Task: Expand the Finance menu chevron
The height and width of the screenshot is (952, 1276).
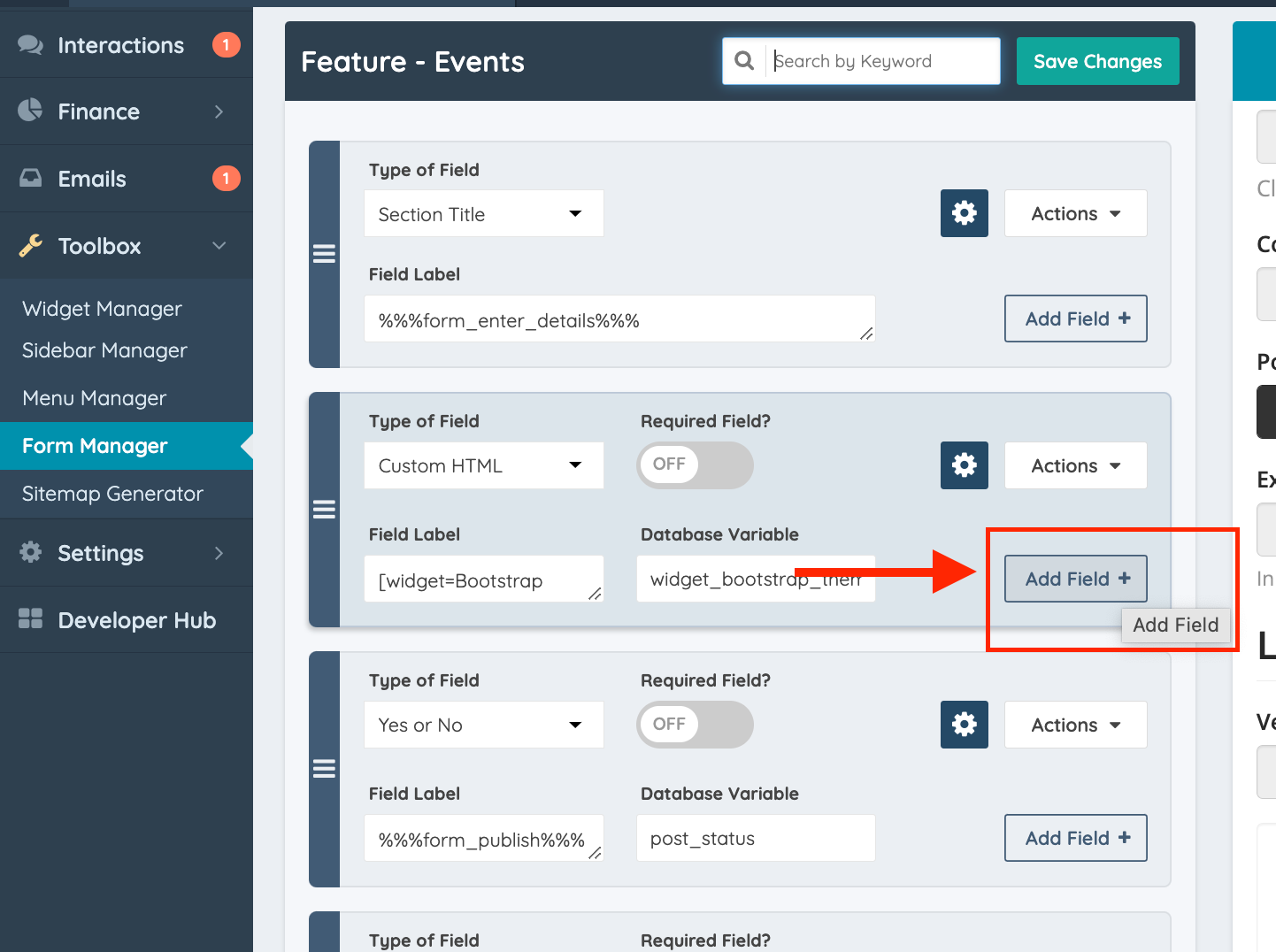Action: [x=219, y=111]
